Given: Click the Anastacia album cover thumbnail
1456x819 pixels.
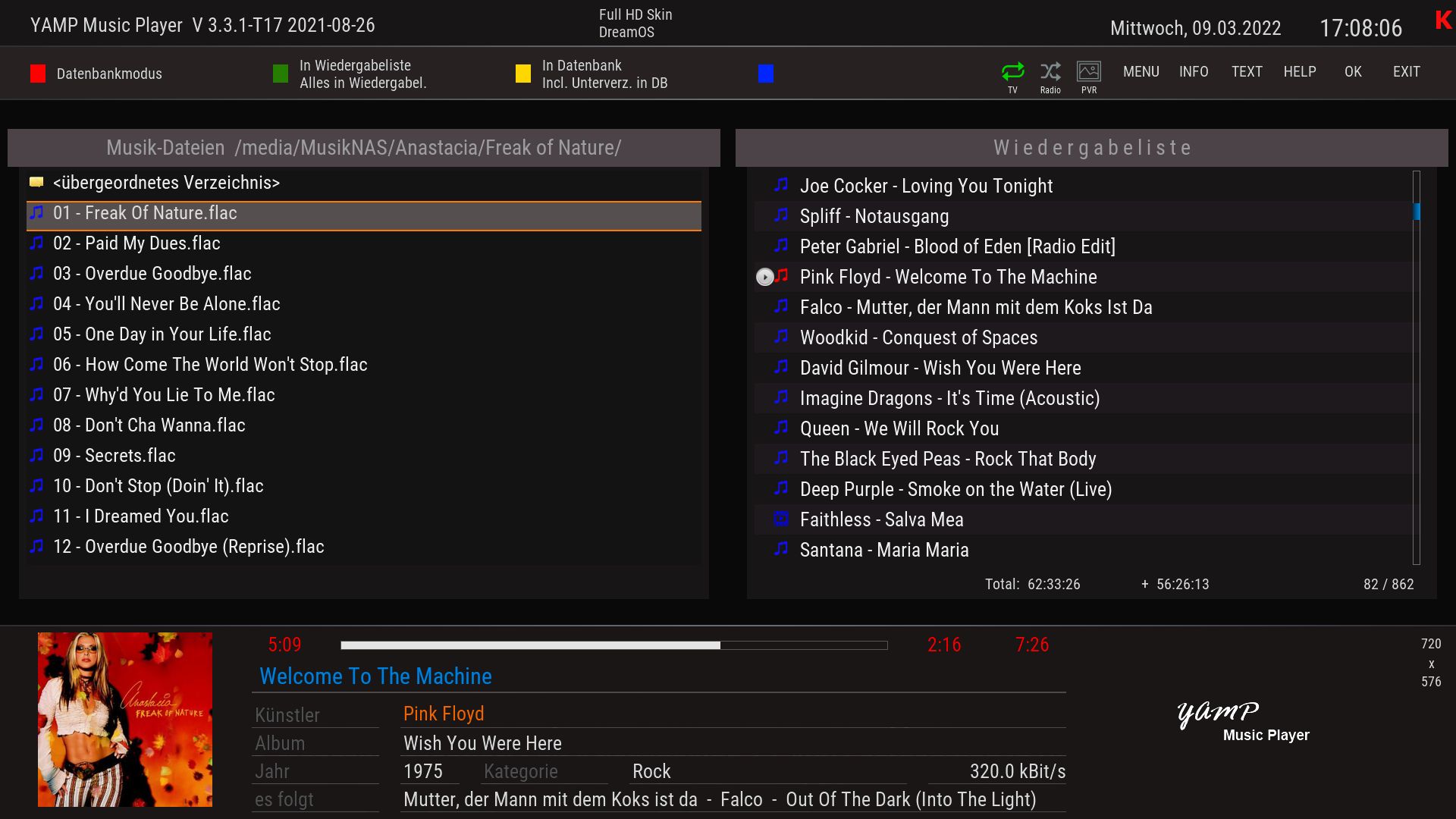Looking at the screenshot, I should click(x=125, y=719).
